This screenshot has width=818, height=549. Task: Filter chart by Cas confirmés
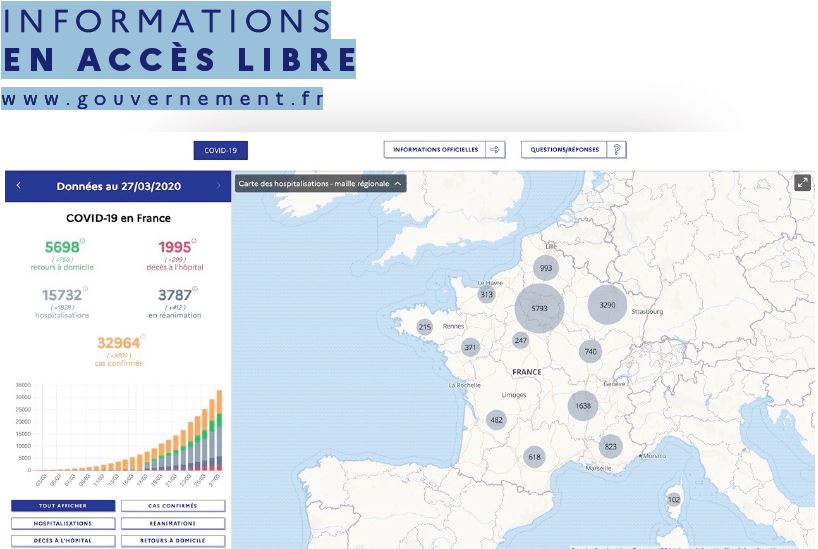click(173, 506)
